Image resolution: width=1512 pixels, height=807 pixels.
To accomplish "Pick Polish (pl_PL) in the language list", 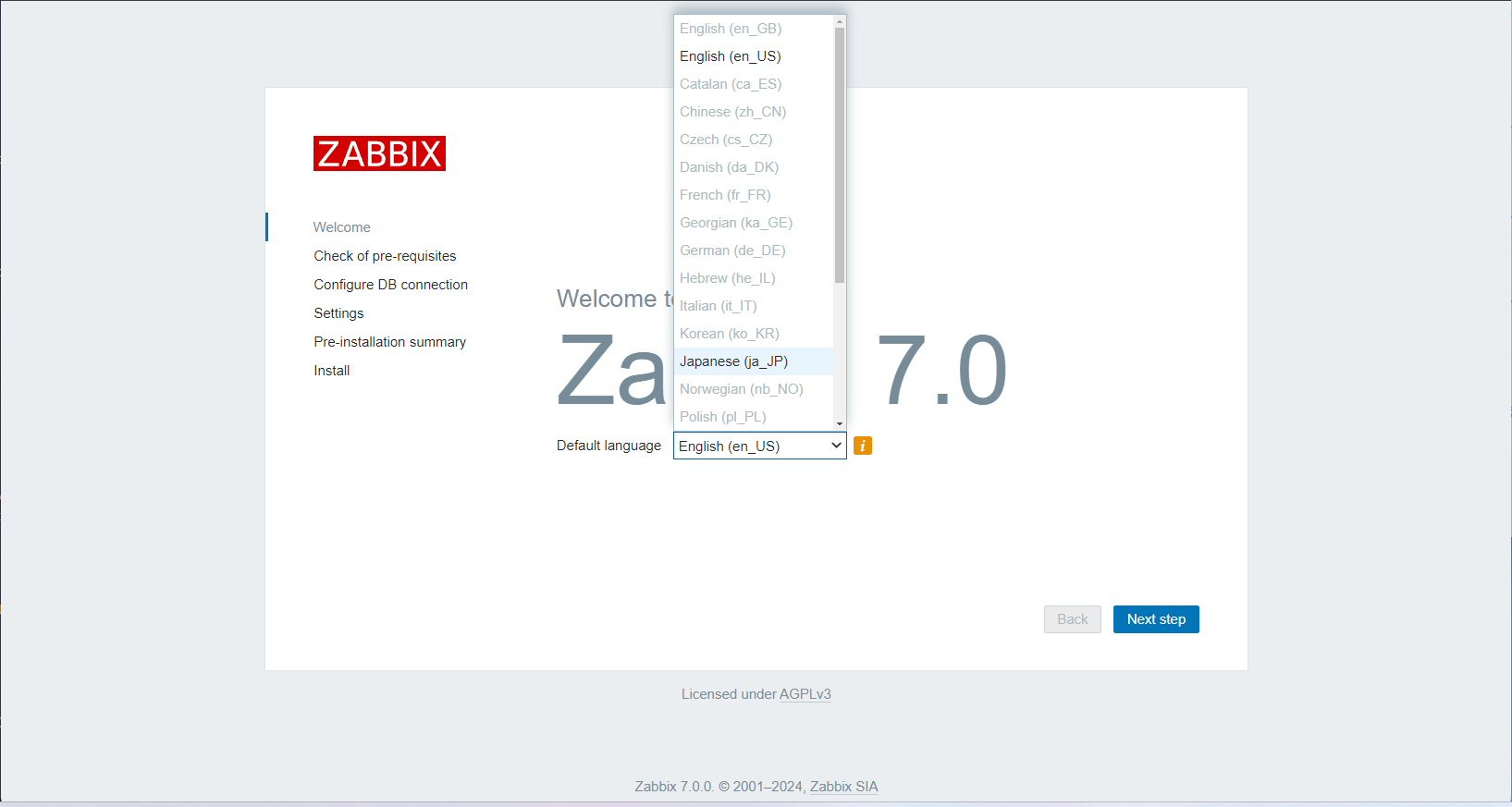I will point(722,417).
